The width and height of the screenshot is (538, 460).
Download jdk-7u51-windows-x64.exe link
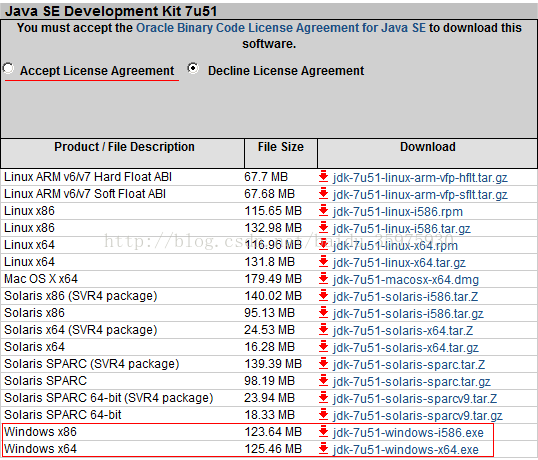point(406,450)
